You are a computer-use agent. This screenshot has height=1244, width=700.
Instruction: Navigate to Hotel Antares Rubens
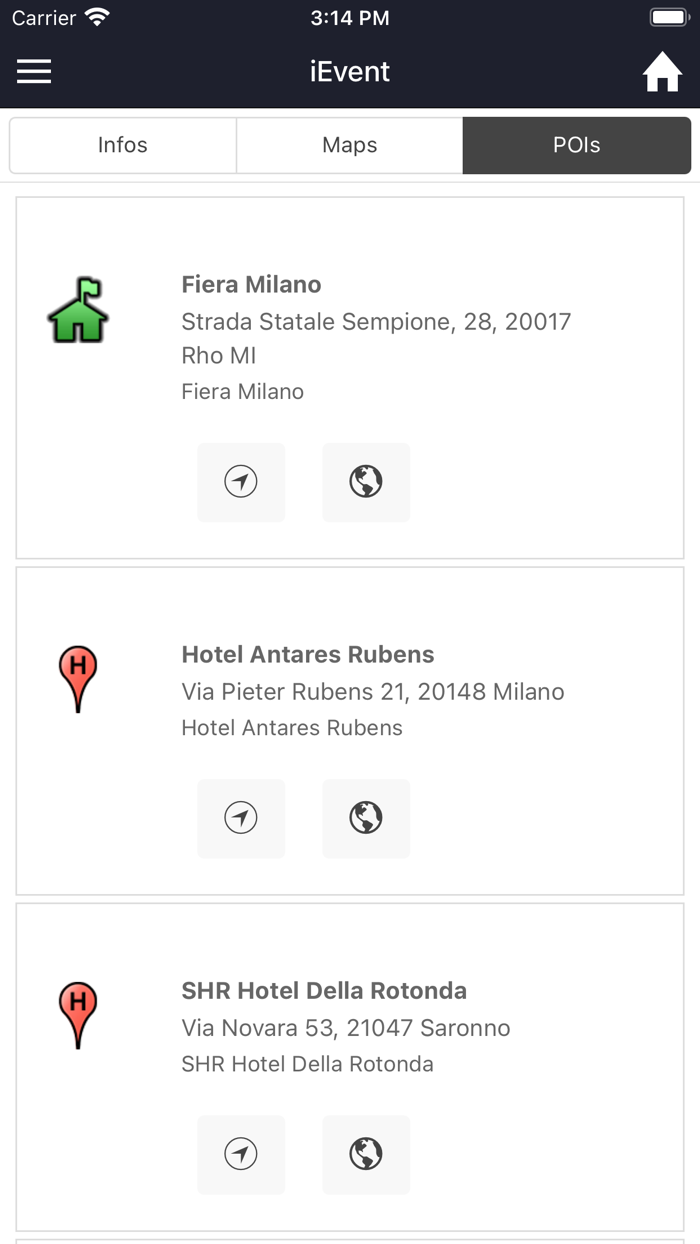241,818
